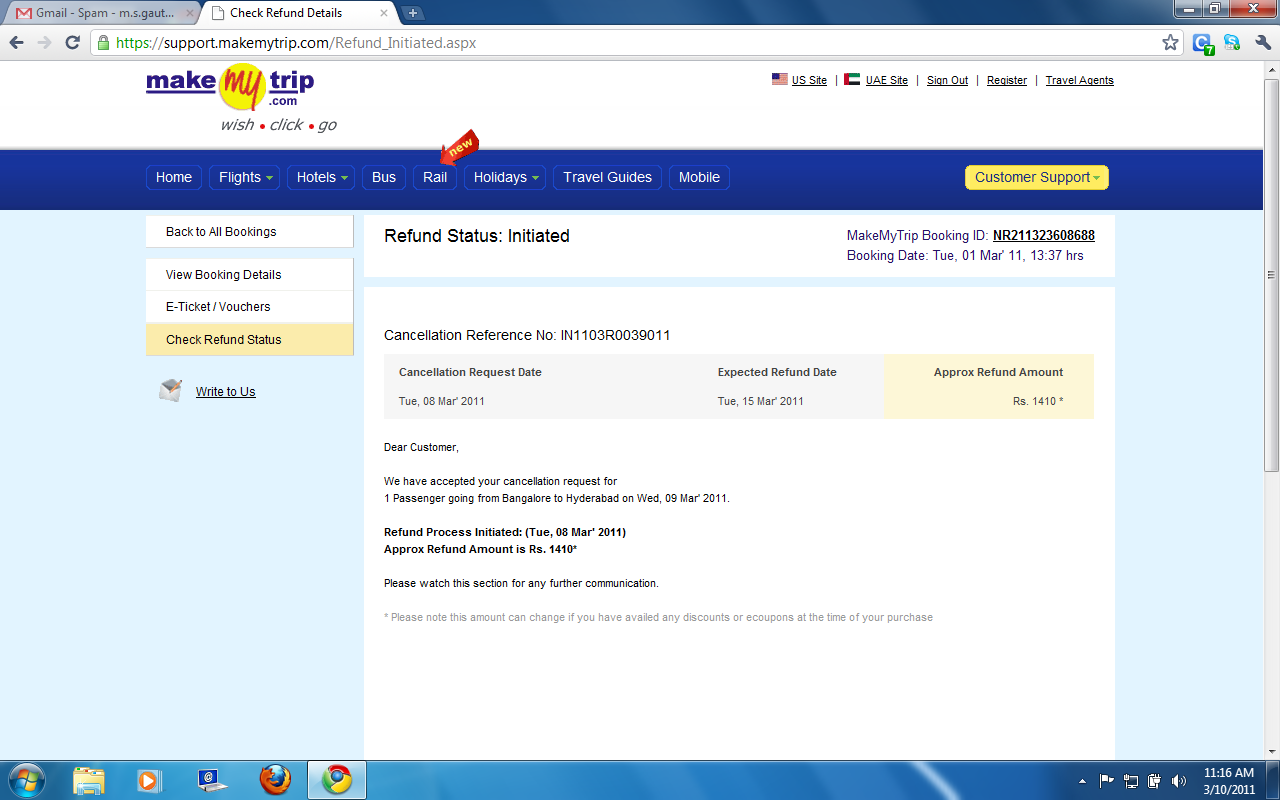
Task: Click the browser Back arrow
Action: (x=16, y=43)
